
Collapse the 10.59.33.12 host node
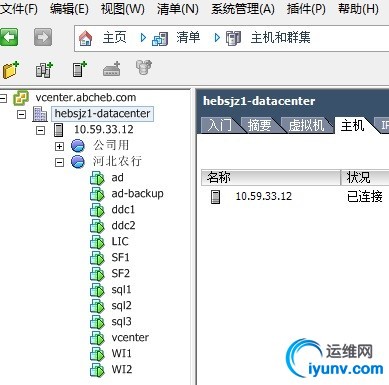coord(40,130)
